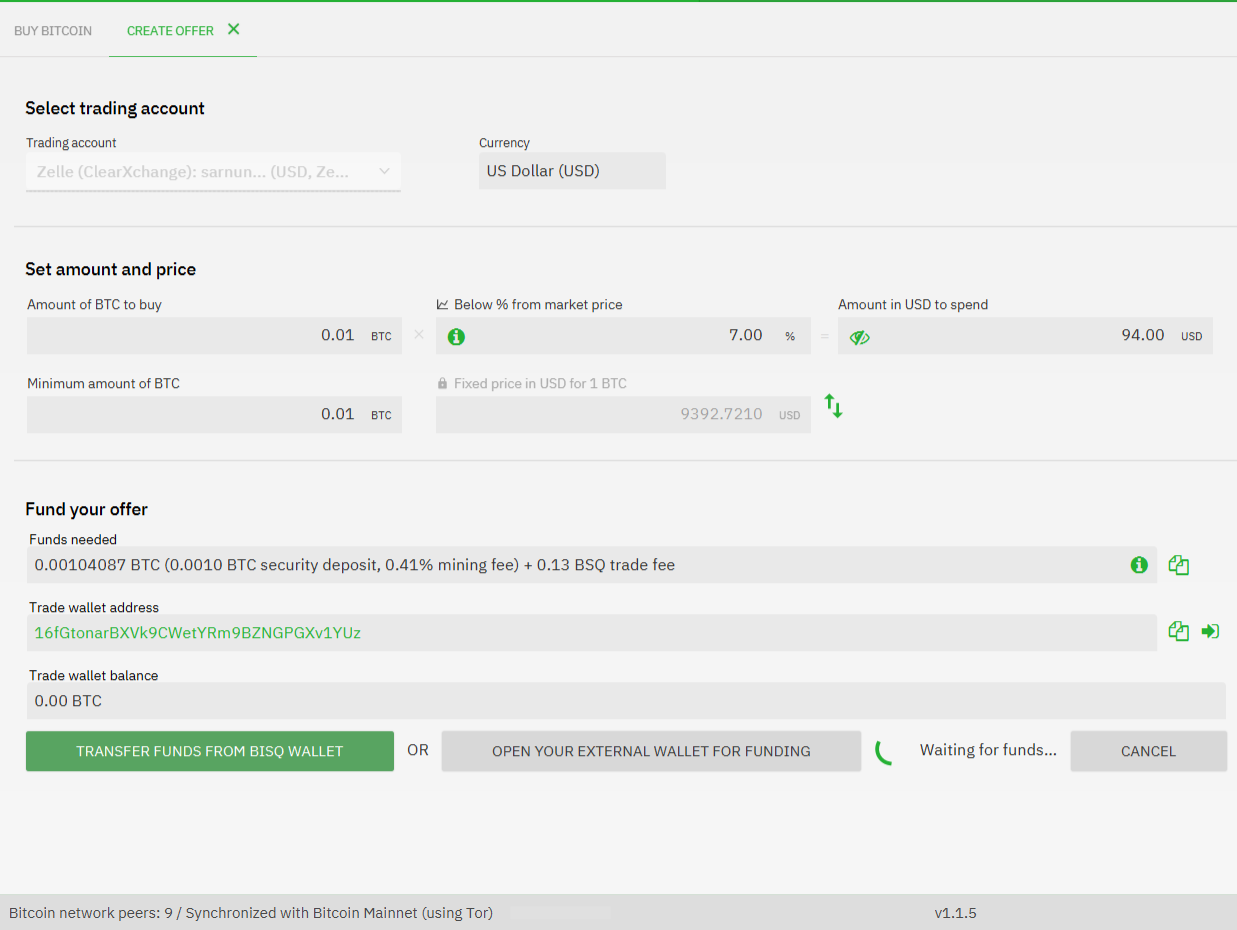Select the Create Offer tab
Image resolution: width=1237 pixels, height=930 pixels.
pyautogui.click(x=170, y=31)
